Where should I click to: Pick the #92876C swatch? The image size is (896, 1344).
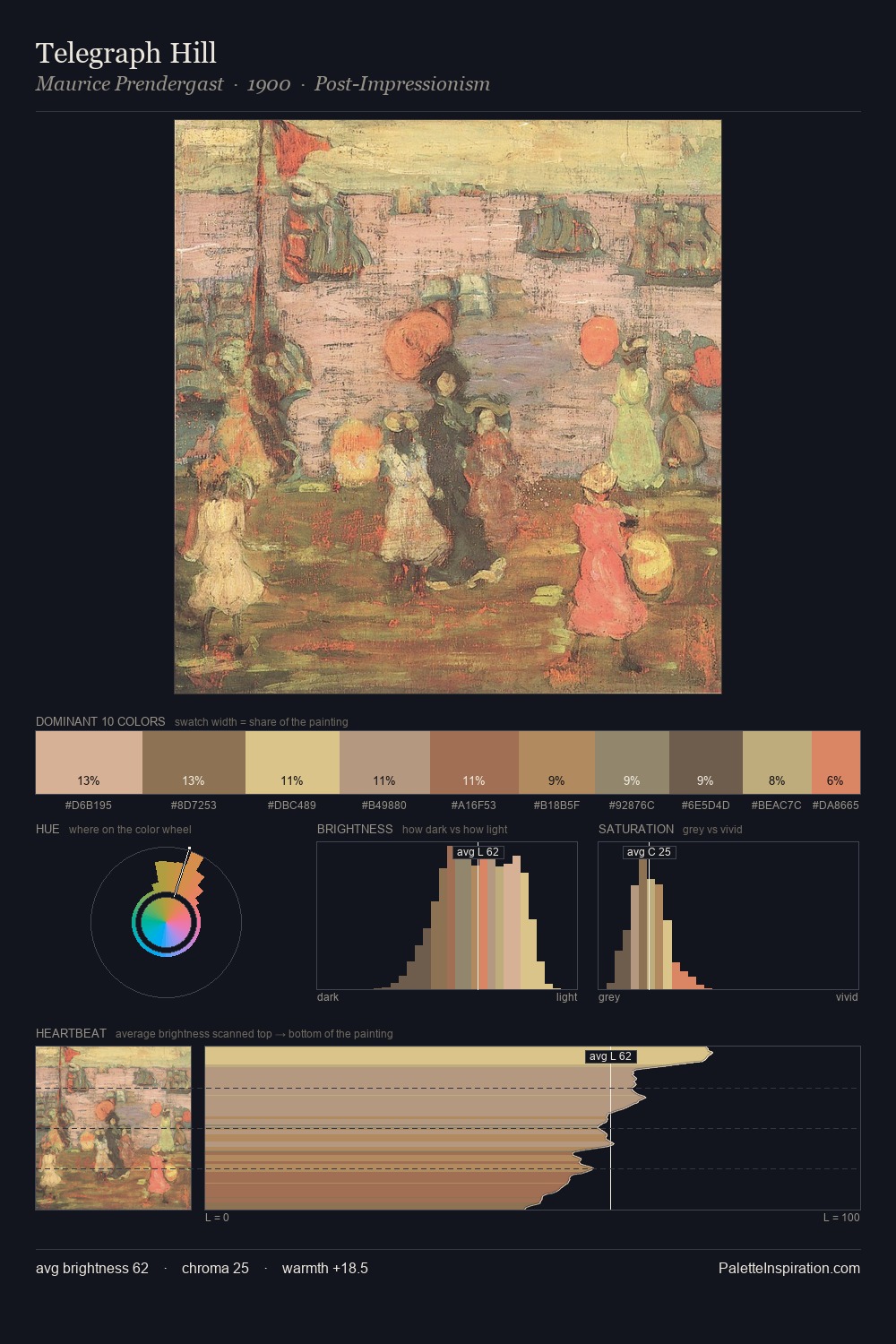[x=632, y=762]
